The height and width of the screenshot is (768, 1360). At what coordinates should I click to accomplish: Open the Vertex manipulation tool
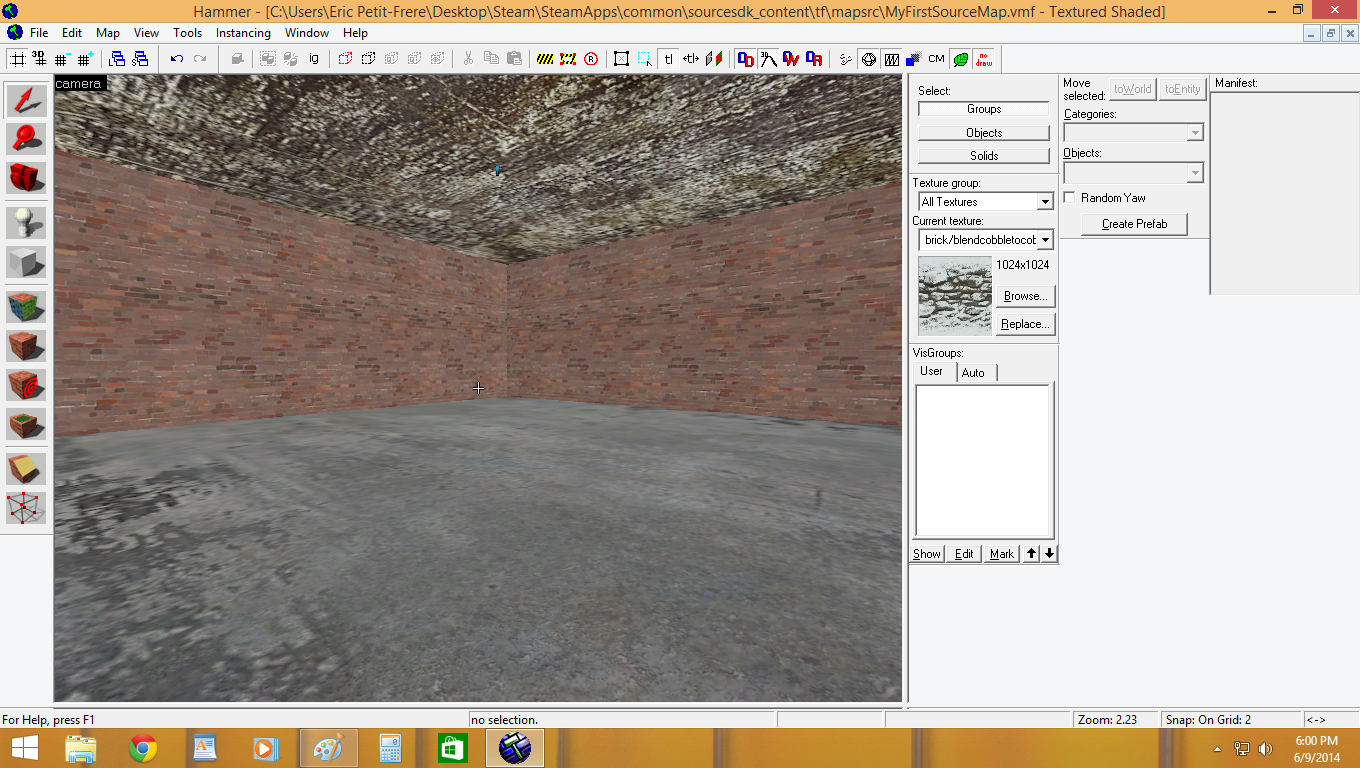[x=24, y=508]
